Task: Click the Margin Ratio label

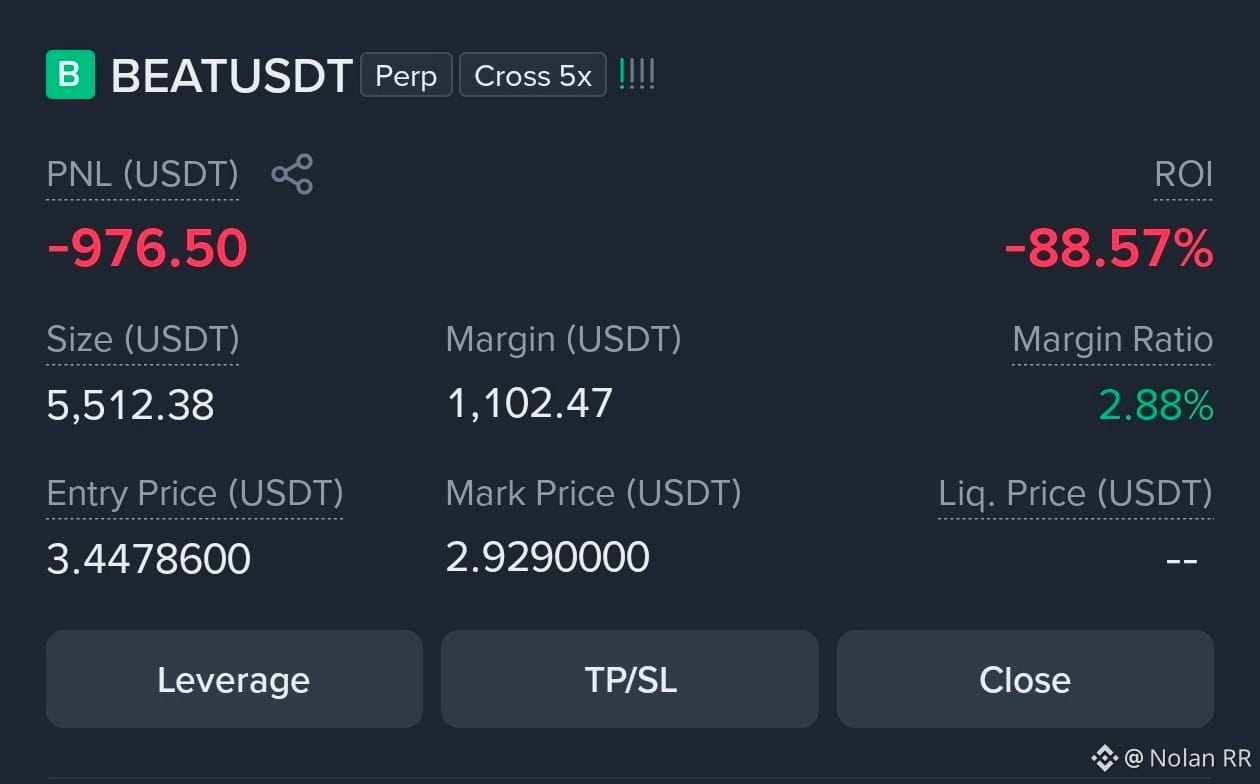Action: click(1112, 340)
